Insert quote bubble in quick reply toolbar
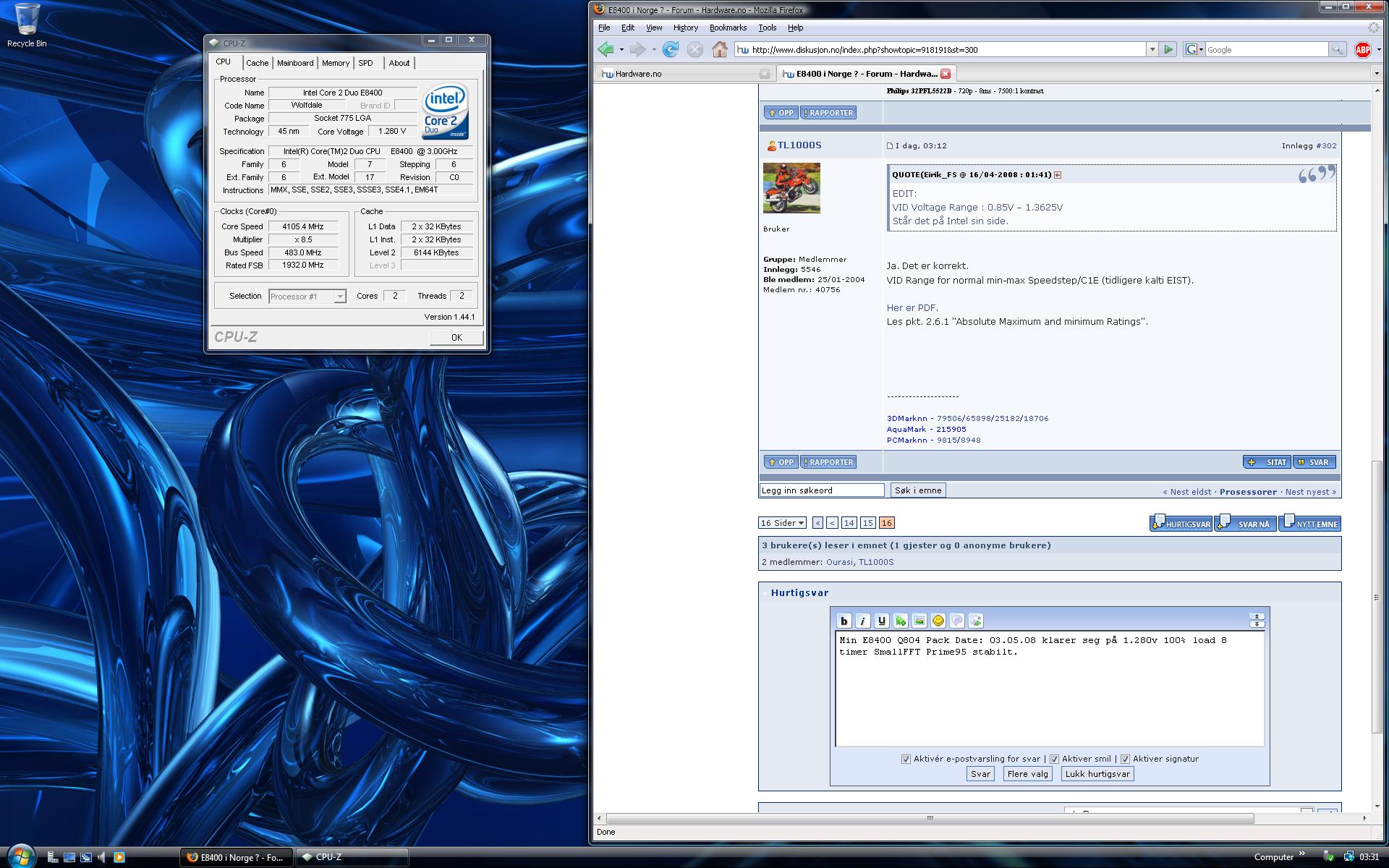 (x=956, y=621)
